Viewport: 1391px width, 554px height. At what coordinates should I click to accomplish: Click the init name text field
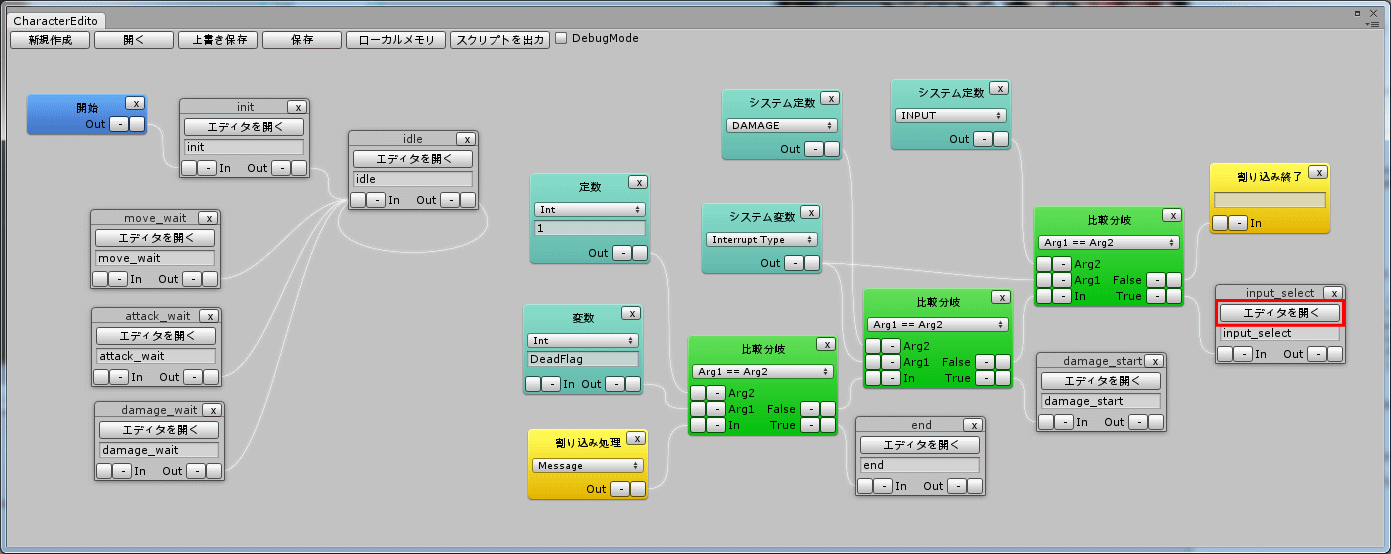click(x=243, y=147)
